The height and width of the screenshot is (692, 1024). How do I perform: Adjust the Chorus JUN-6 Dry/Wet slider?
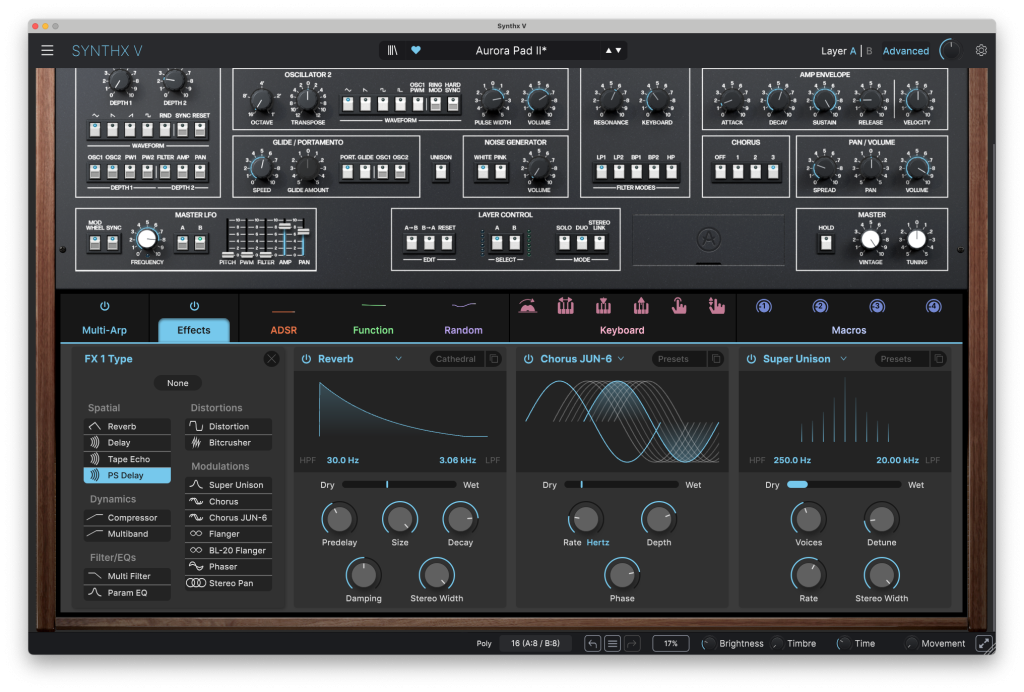point(620,485)
